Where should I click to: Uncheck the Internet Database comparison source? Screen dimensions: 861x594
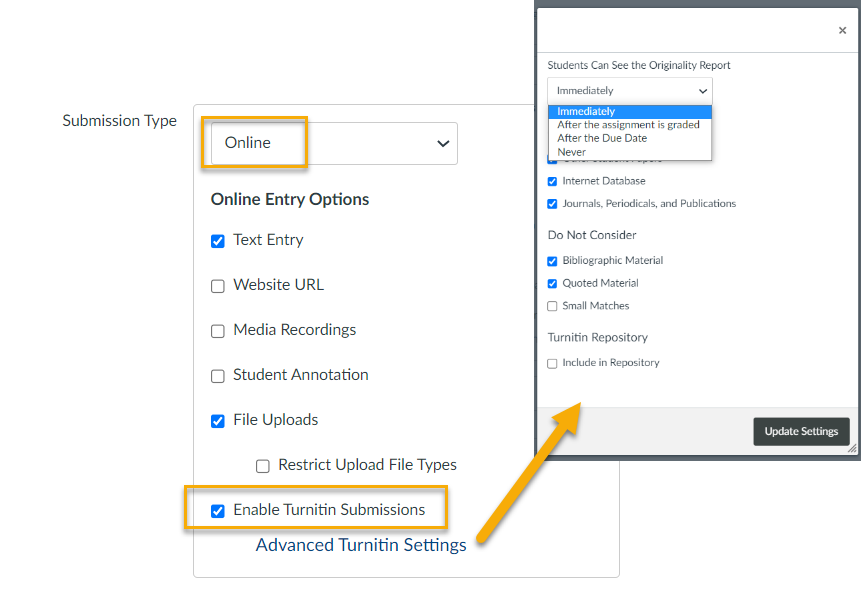point(552,181)
